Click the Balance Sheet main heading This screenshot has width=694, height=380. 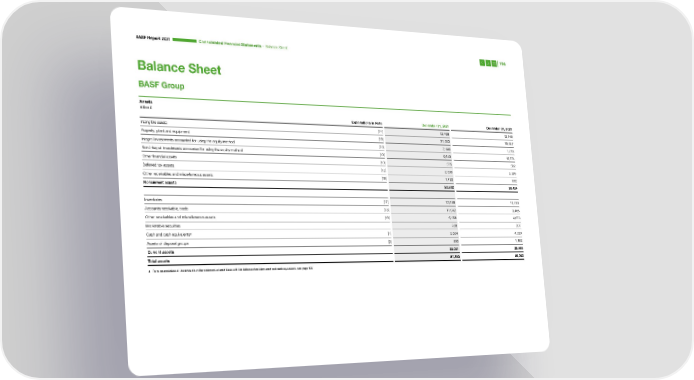pos(179,68)
